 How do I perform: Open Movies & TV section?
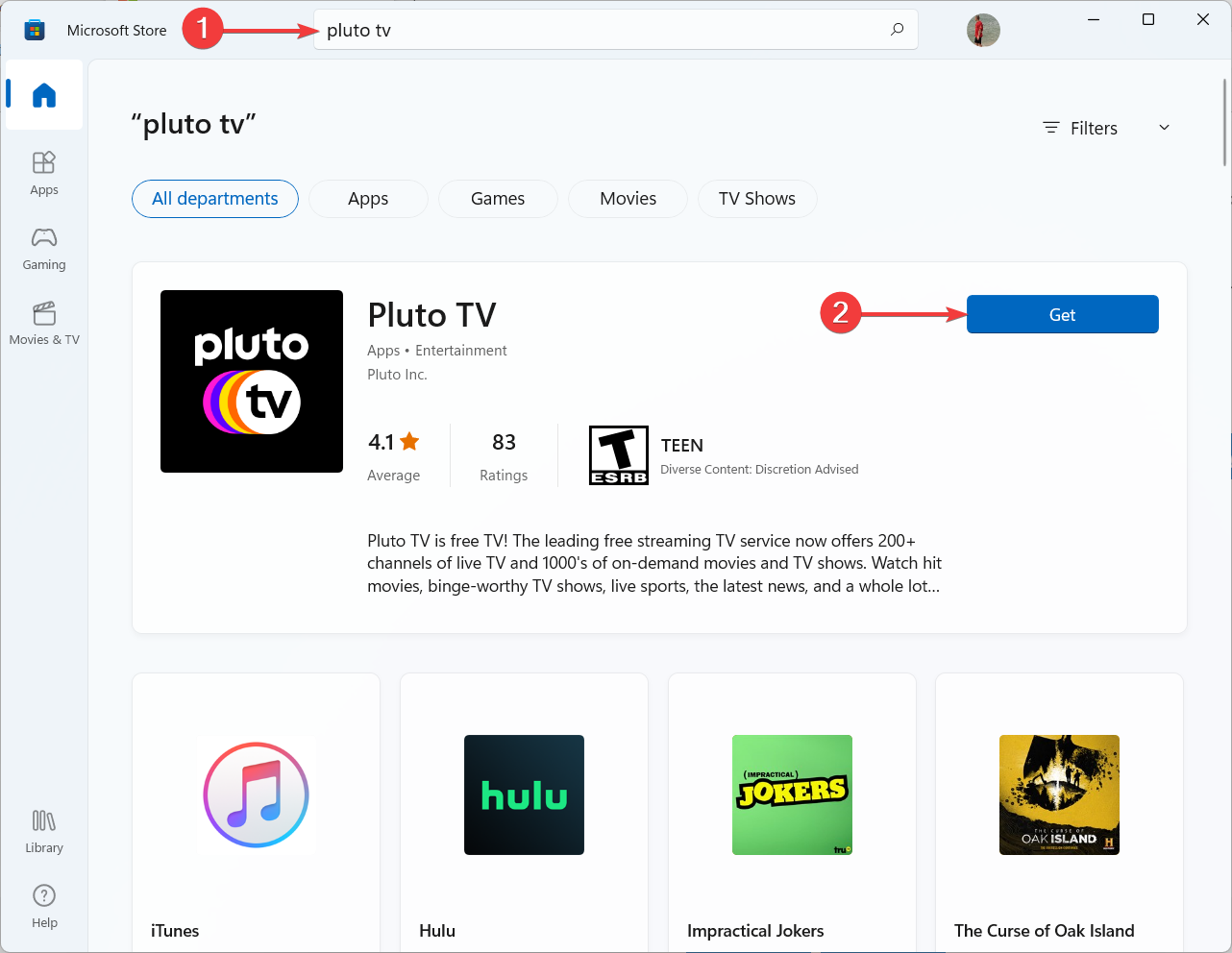coord(44,323)
